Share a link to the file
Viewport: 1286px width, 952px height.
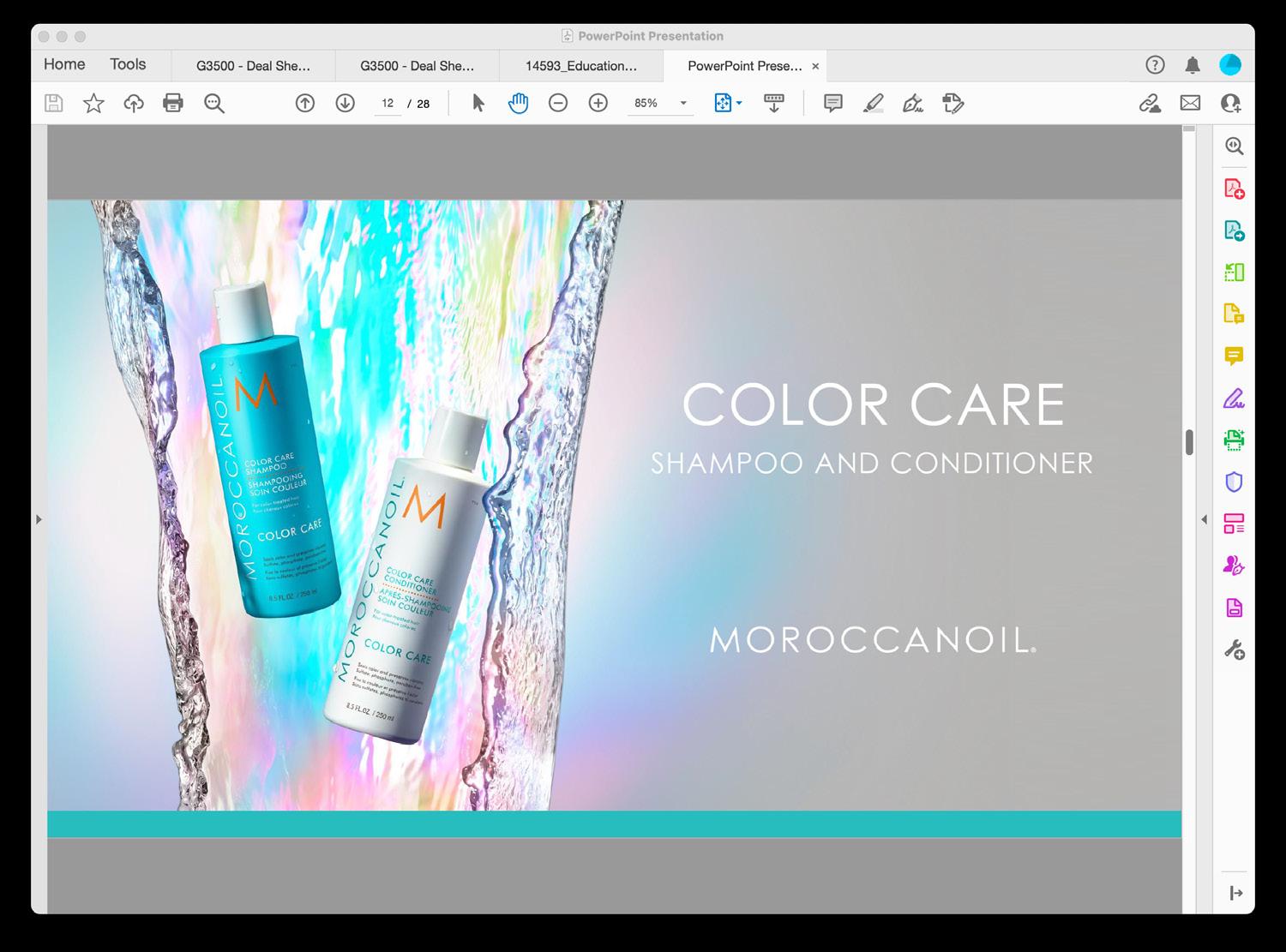[1150, 104]
